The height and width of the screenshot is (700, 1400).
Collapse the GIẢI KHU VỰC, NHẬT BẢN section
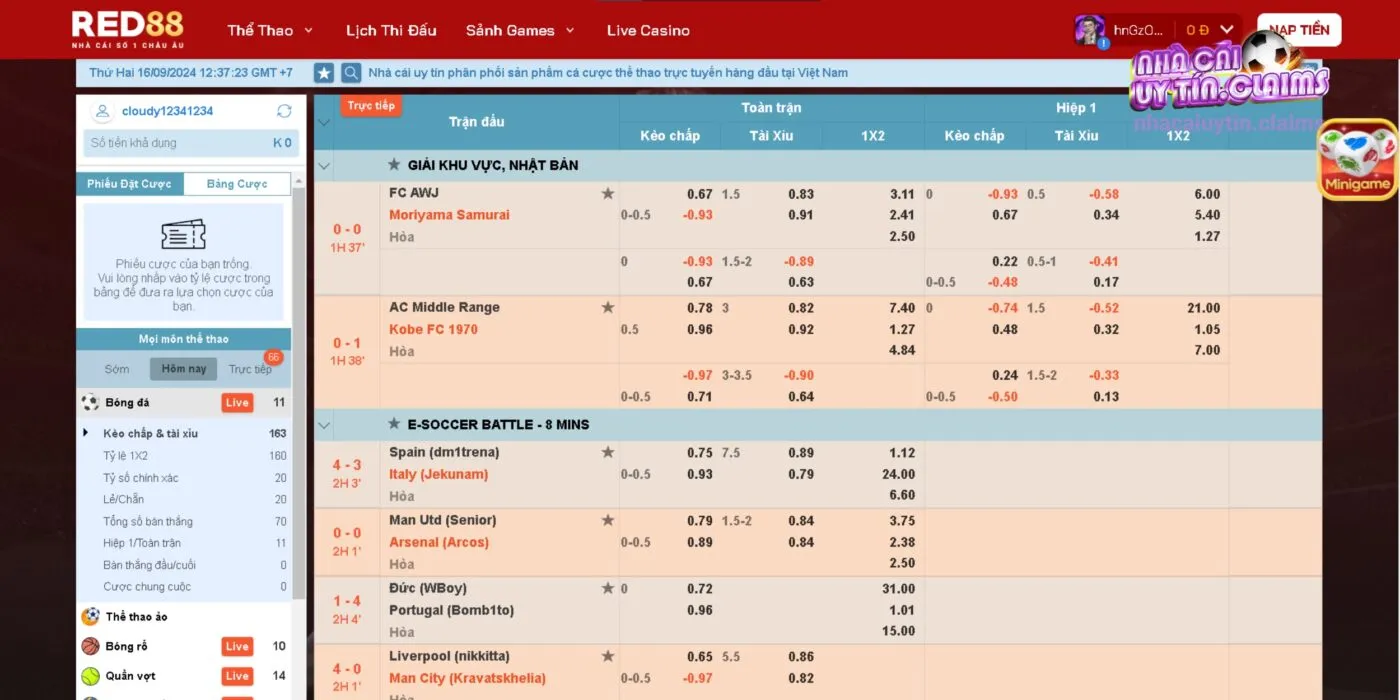coord(323,165)
